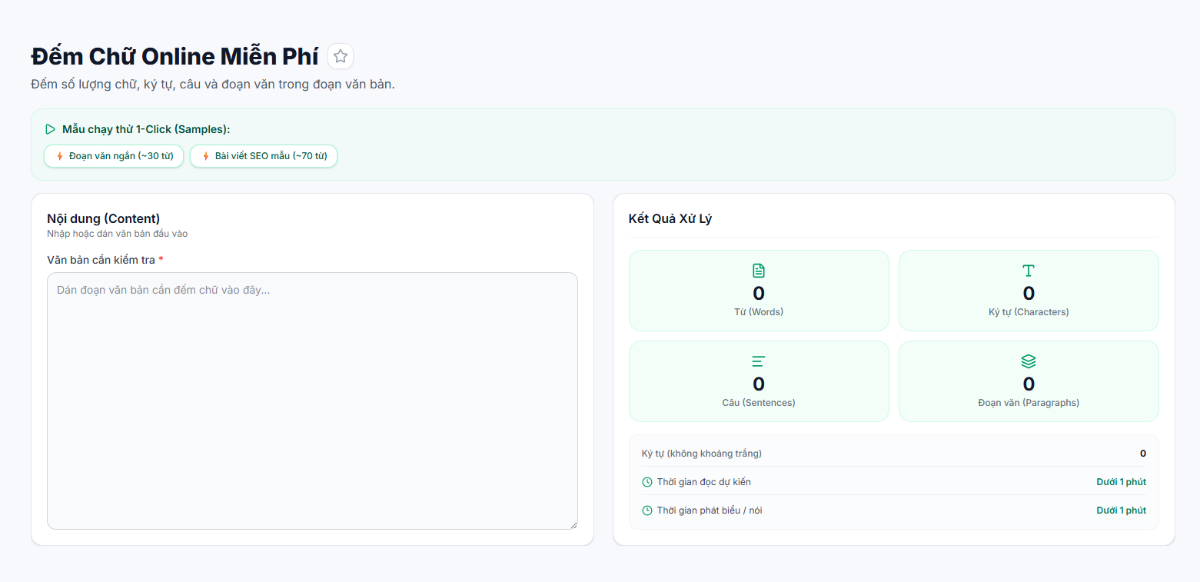
Task: Click the textarea resize handle corner
Action: pyautogui.click(x=572, y=524)
